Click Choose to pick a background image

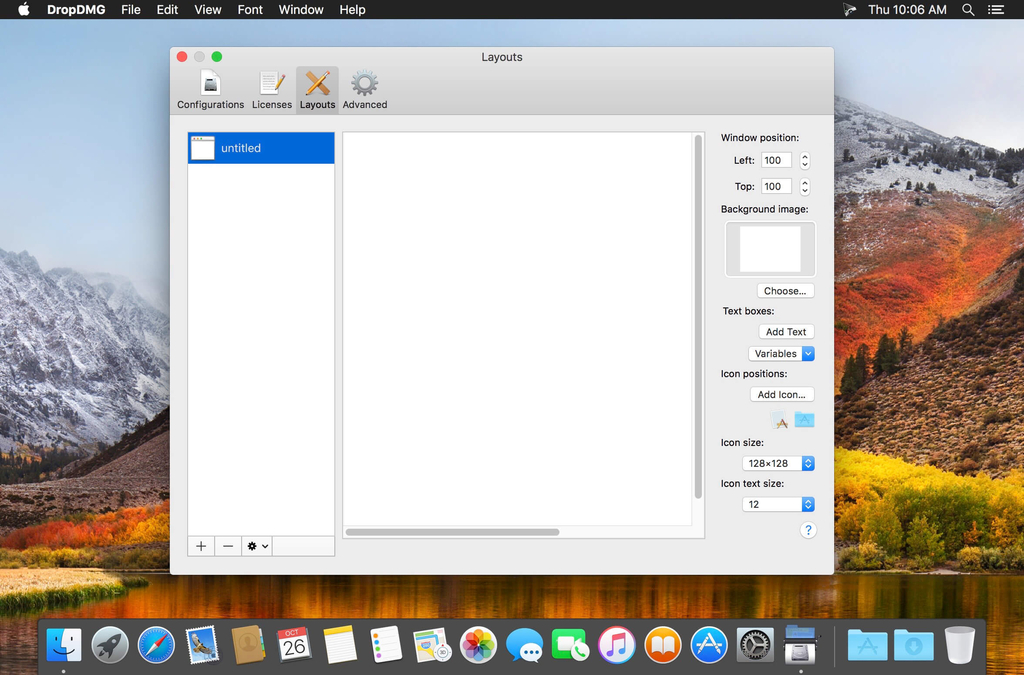click(x=785, y=290)
